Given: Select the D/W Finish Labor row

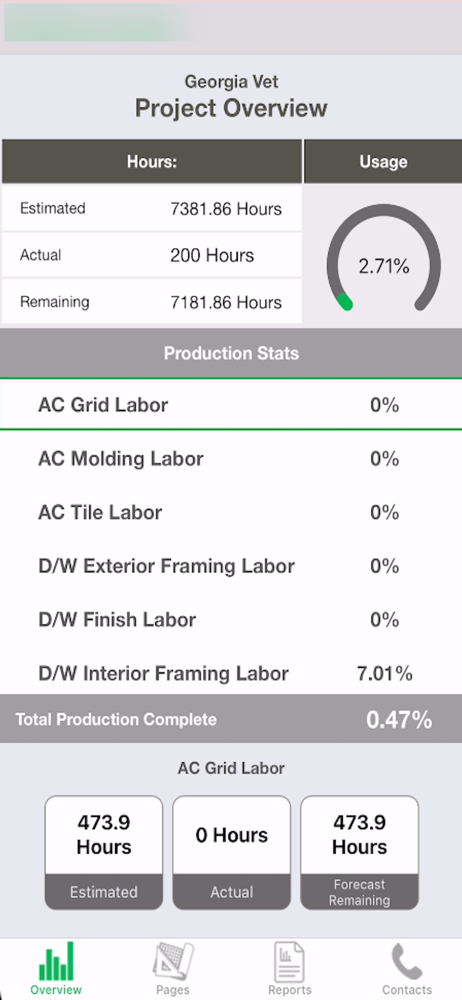Looking at the screenshot, I should (x=231, y=619).
